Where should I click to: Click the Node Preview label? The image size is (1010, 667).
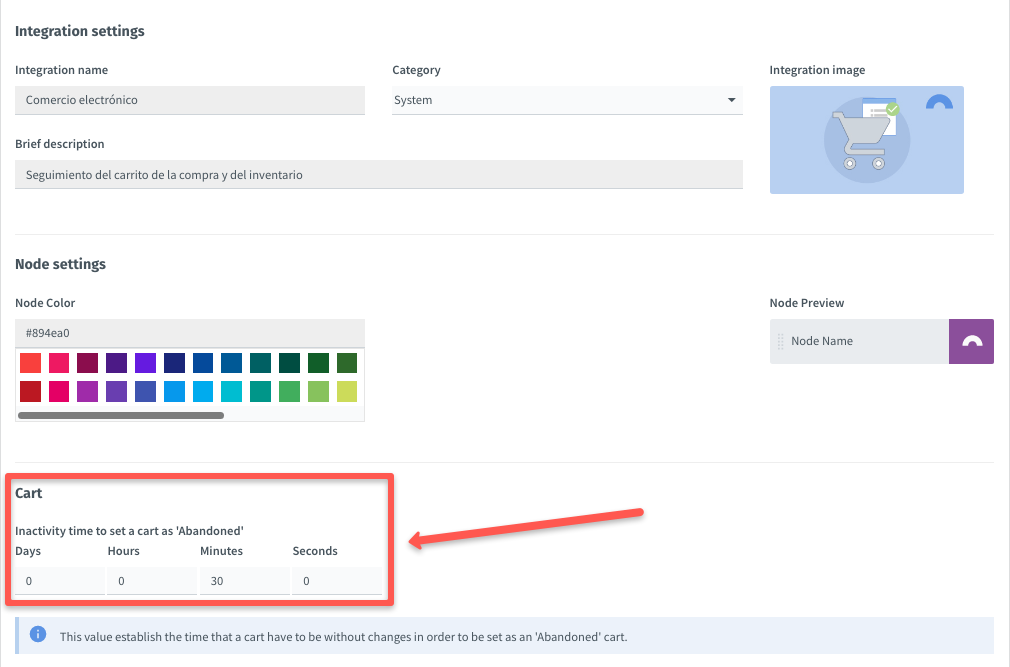(806, 303)
